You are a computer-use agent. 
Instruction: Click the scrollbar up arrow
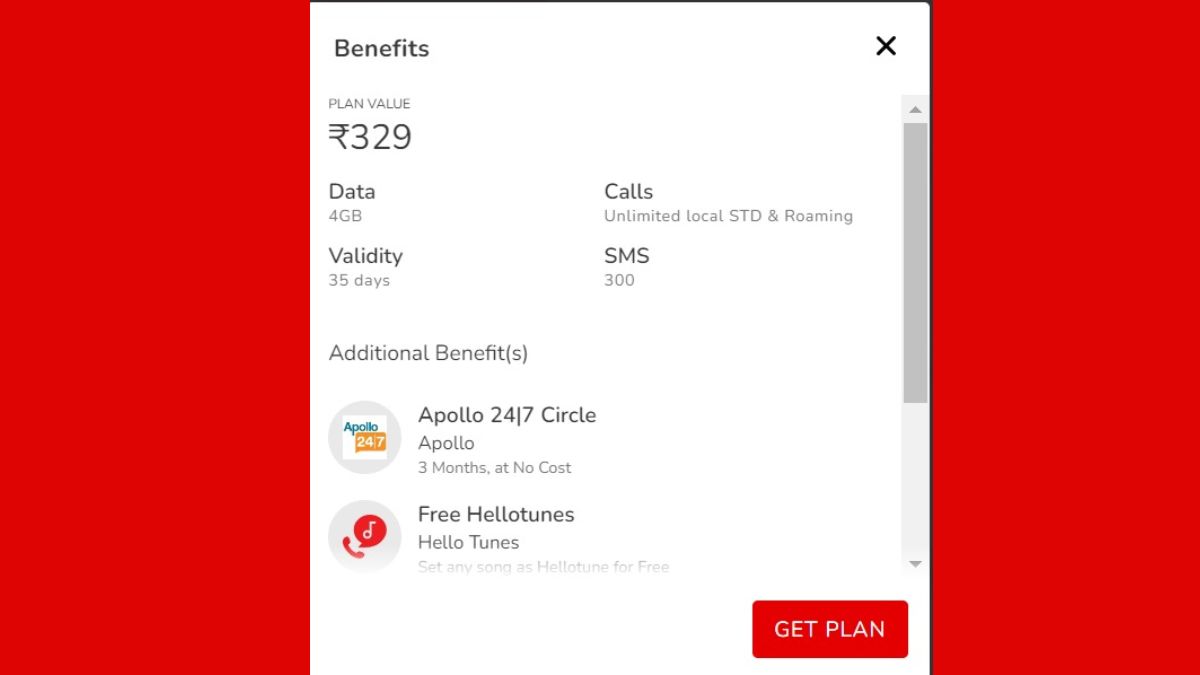point(915,109)
